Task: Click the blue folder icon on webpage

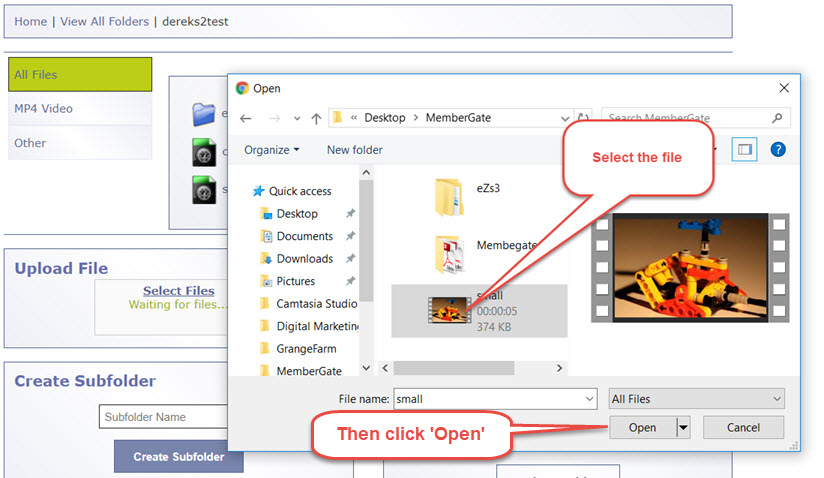Action: click(x=204, y=114)
